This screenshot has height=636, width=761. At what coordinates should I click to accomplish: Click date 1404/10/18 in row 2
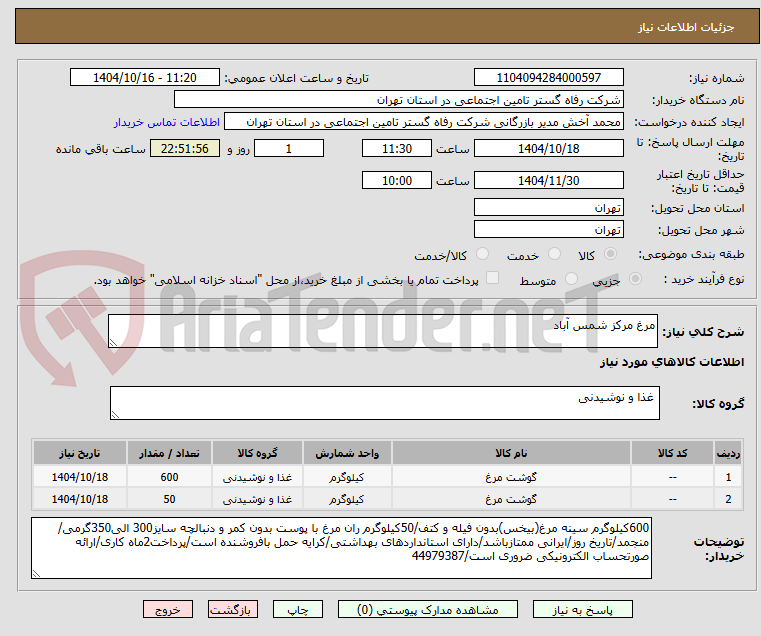pyautogui.click(x=80, y=499)
